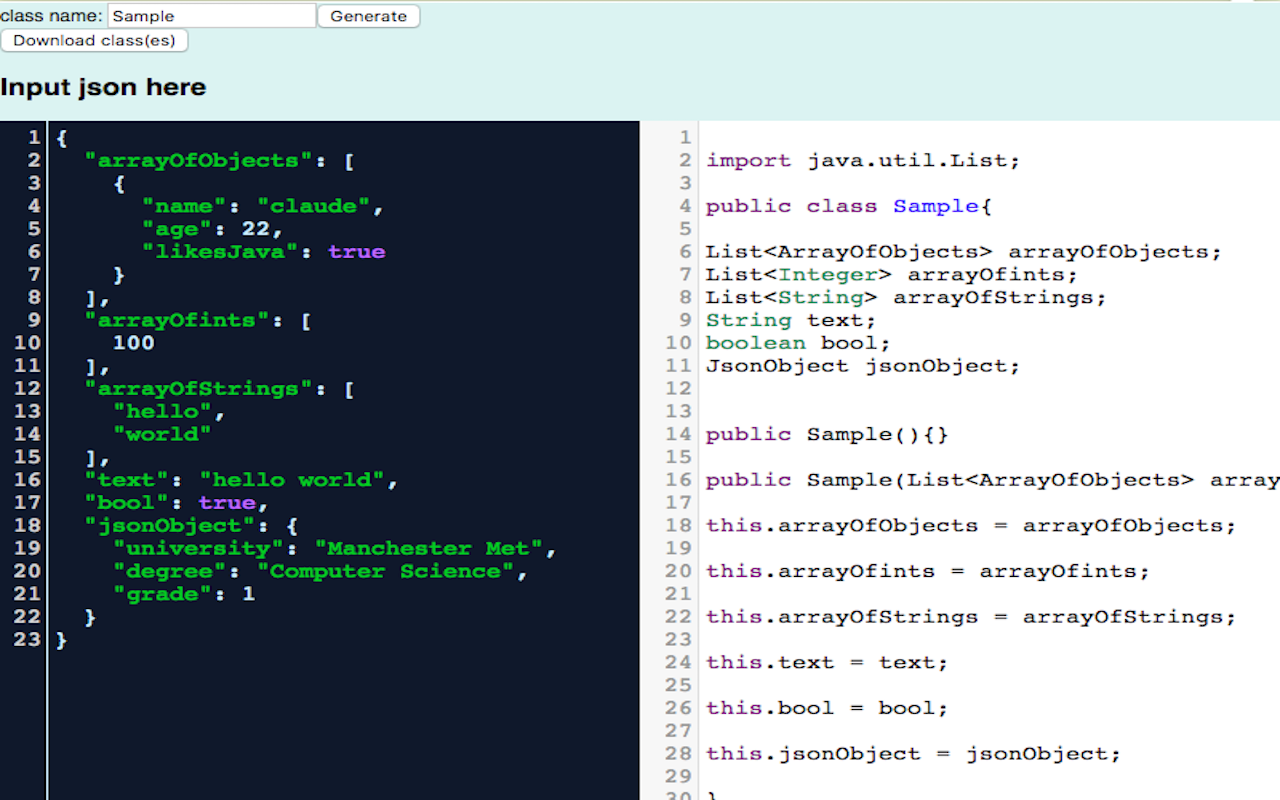The height and width of the screenshot is (800, 1280).
Task: Click line number 23 in JSON gutter
Action: click(27, 640)
